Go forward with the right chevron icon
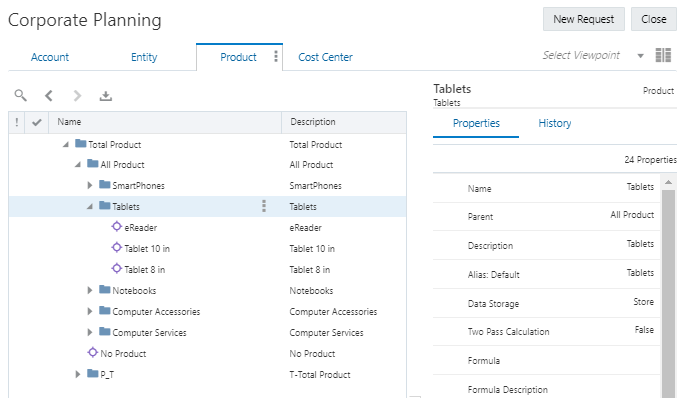The height and width of the screenshot is (398, 683). click(x=77, y=95)
